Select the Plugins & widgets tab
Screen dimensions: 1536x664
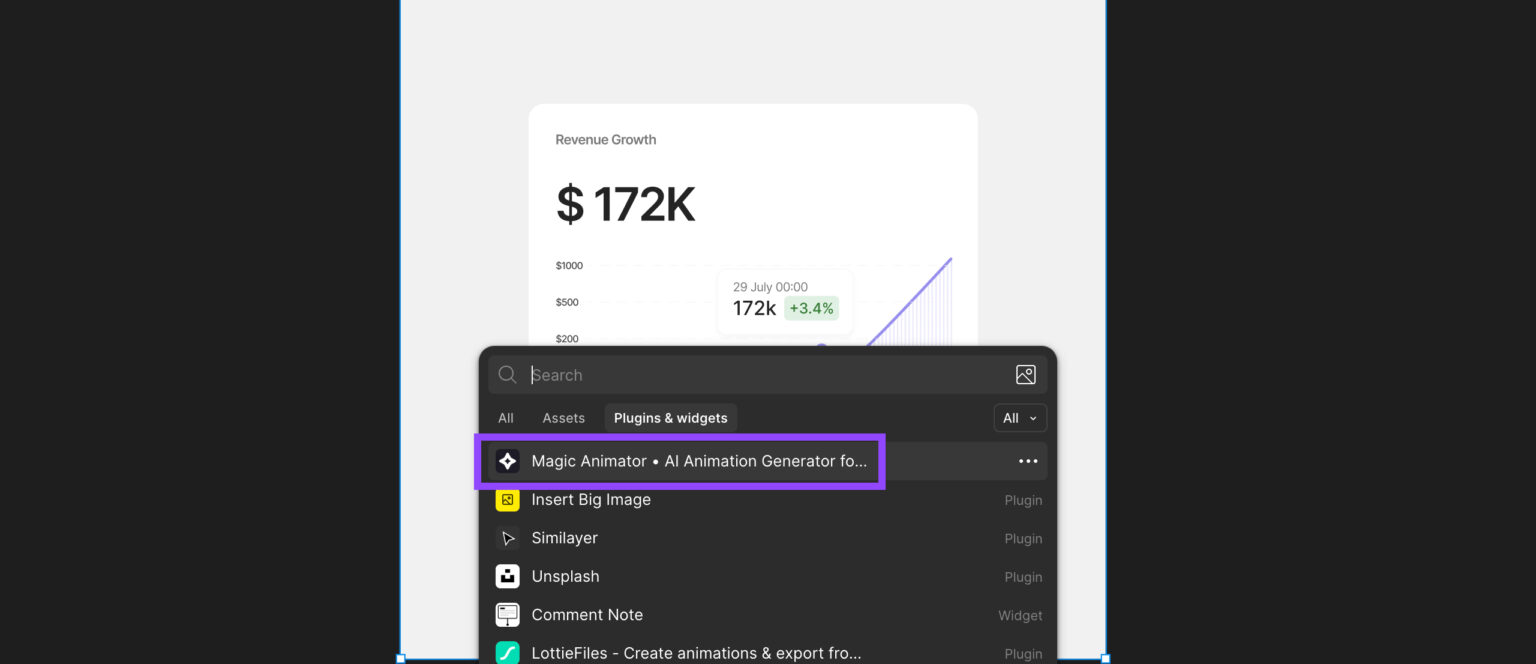click(670, 418)
